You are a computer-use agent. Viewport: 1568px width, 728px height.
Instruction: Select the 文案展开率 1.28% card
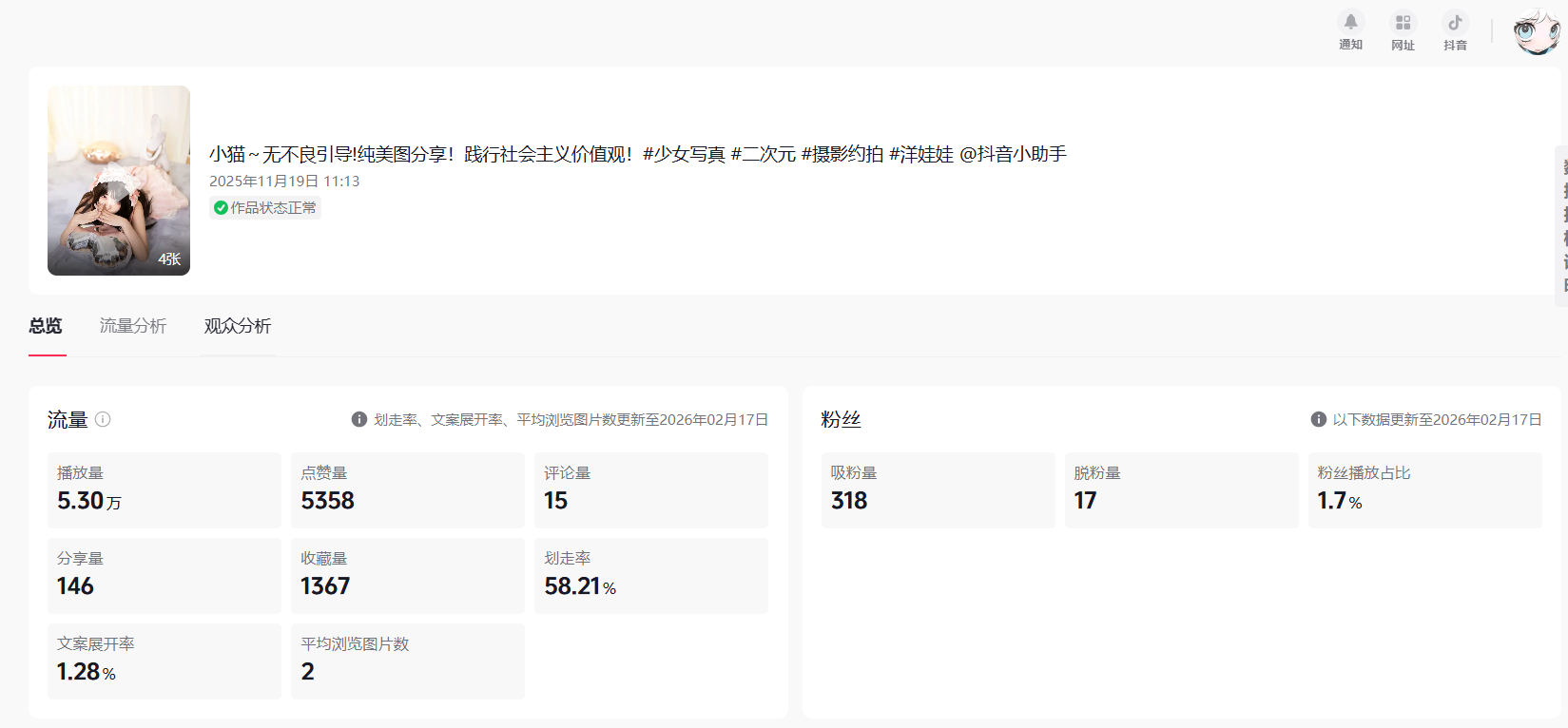click(x=165, y=661)
